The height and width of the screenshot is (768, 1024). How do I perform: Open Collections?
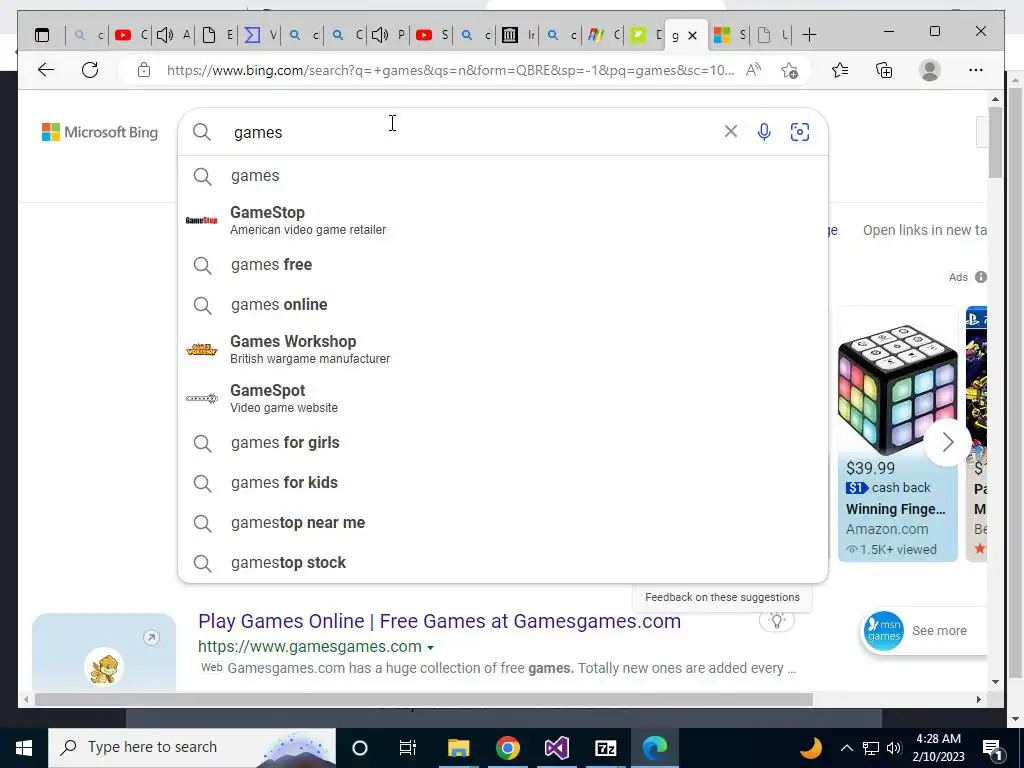pyautogui.click(x=884, y=70)
